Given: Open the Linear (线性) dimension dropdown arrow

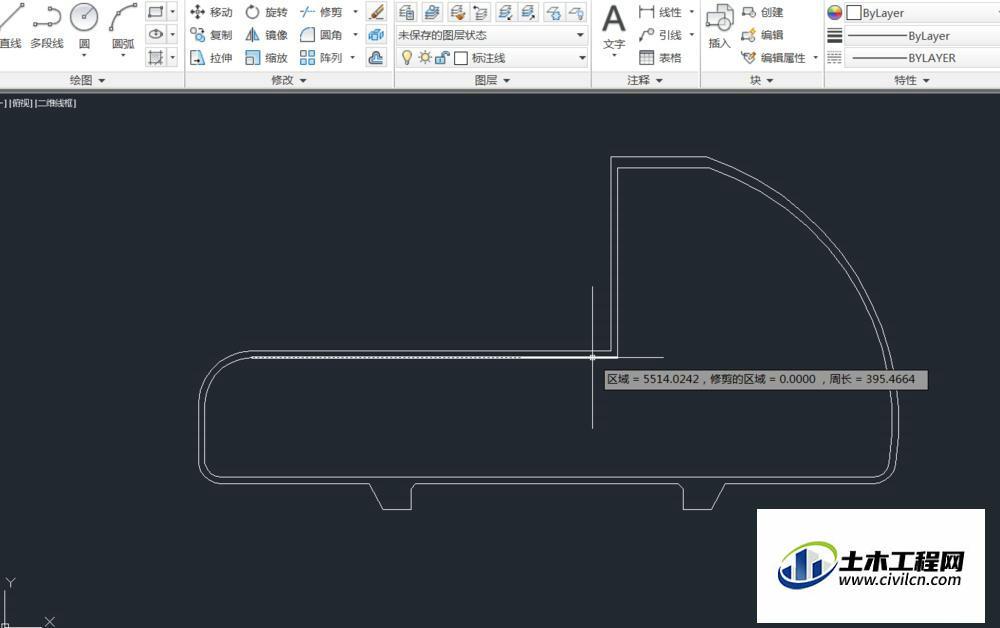Looking at the screenshot, I should [691, 12].
